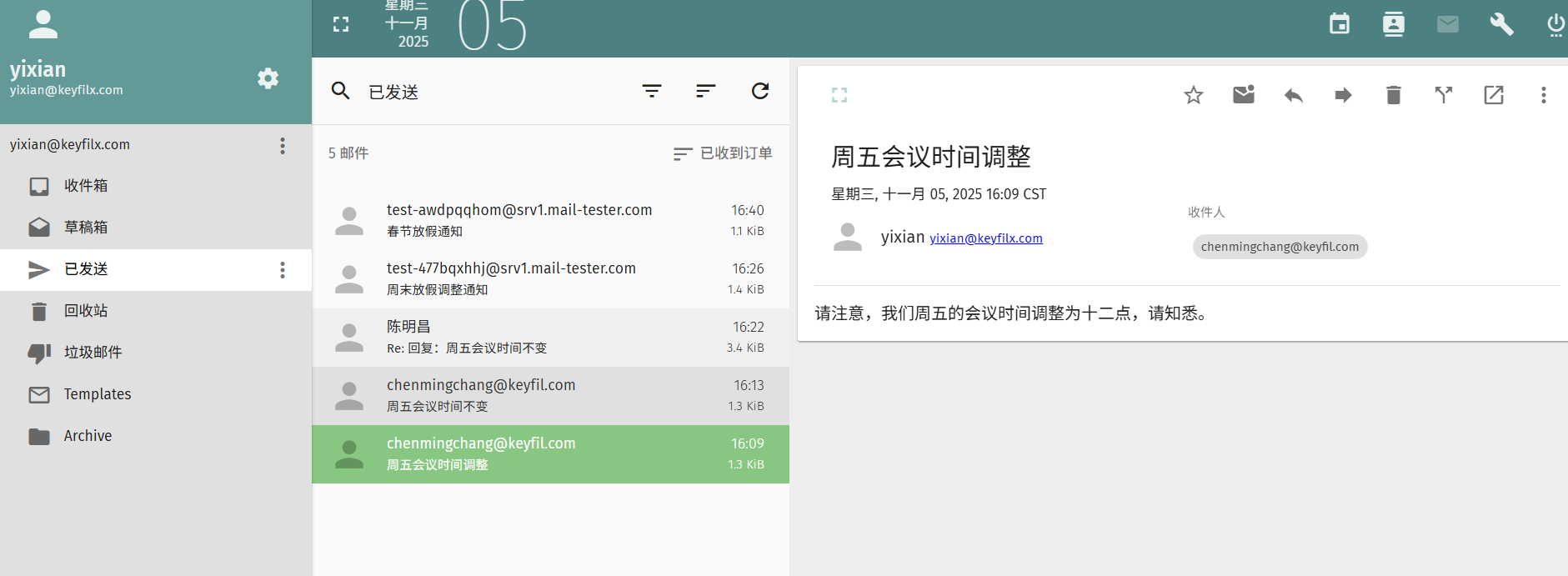The height and width of the screenshot is (576, 1568).
Task: Forward the message with arrow icon
Action: (x=1343, y=95)
